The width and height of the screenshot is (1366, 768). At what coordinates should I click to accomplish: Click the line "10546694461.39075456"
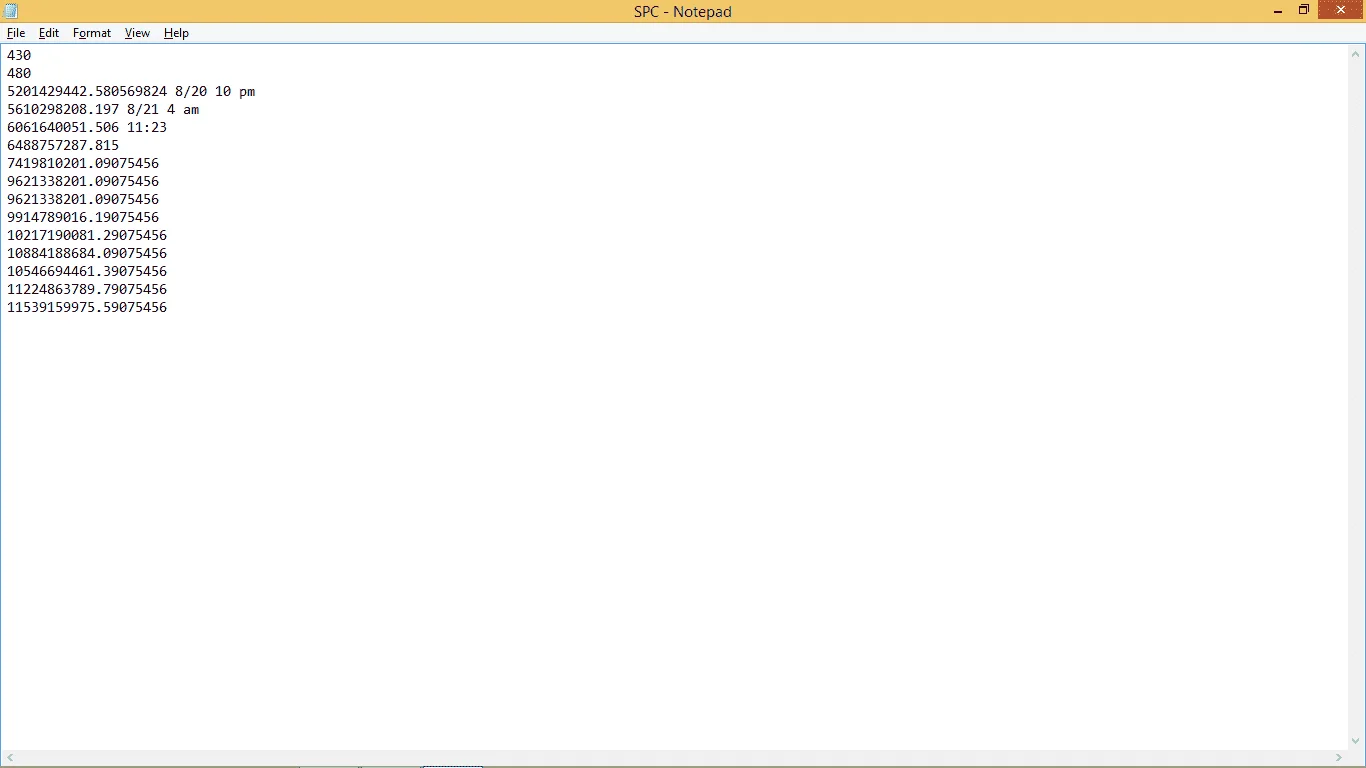pos(87,271)
